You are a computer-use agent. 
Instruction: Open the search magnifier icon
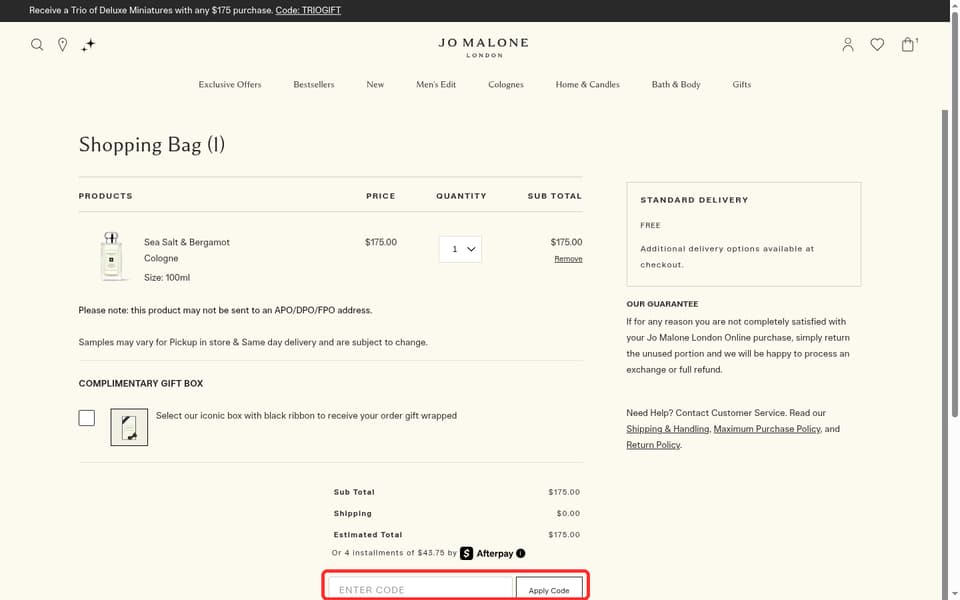pyautogui.click(x=37, y=45)
